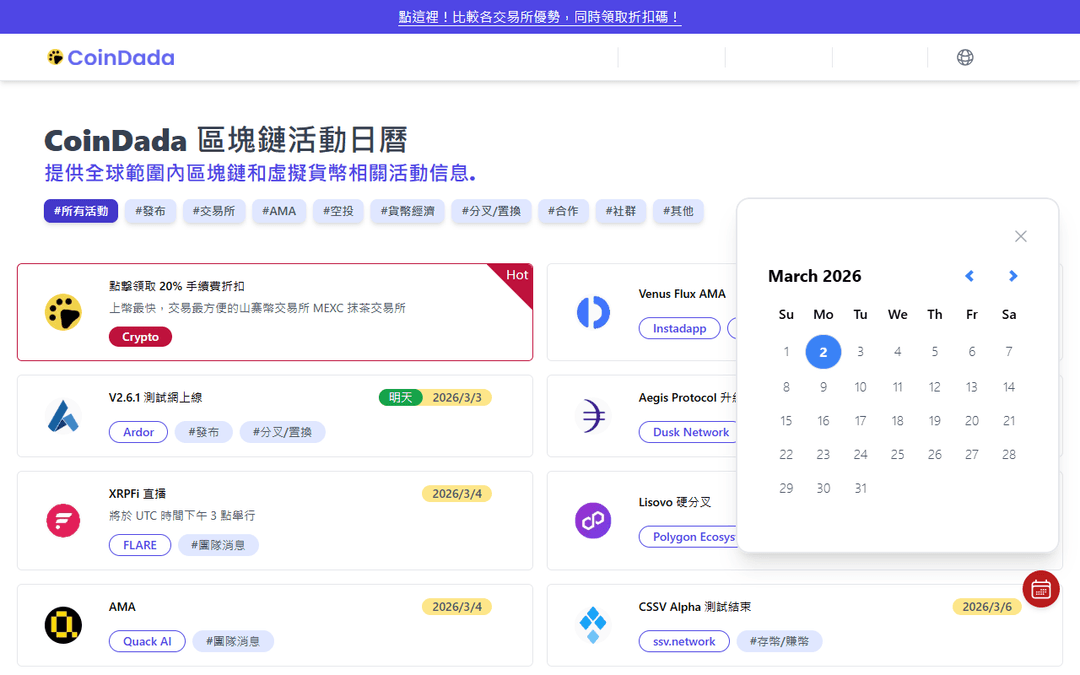Select March 10 in calendar
Screen dimensions: 1080x675
pyautogui.click(x=860, y=387)
